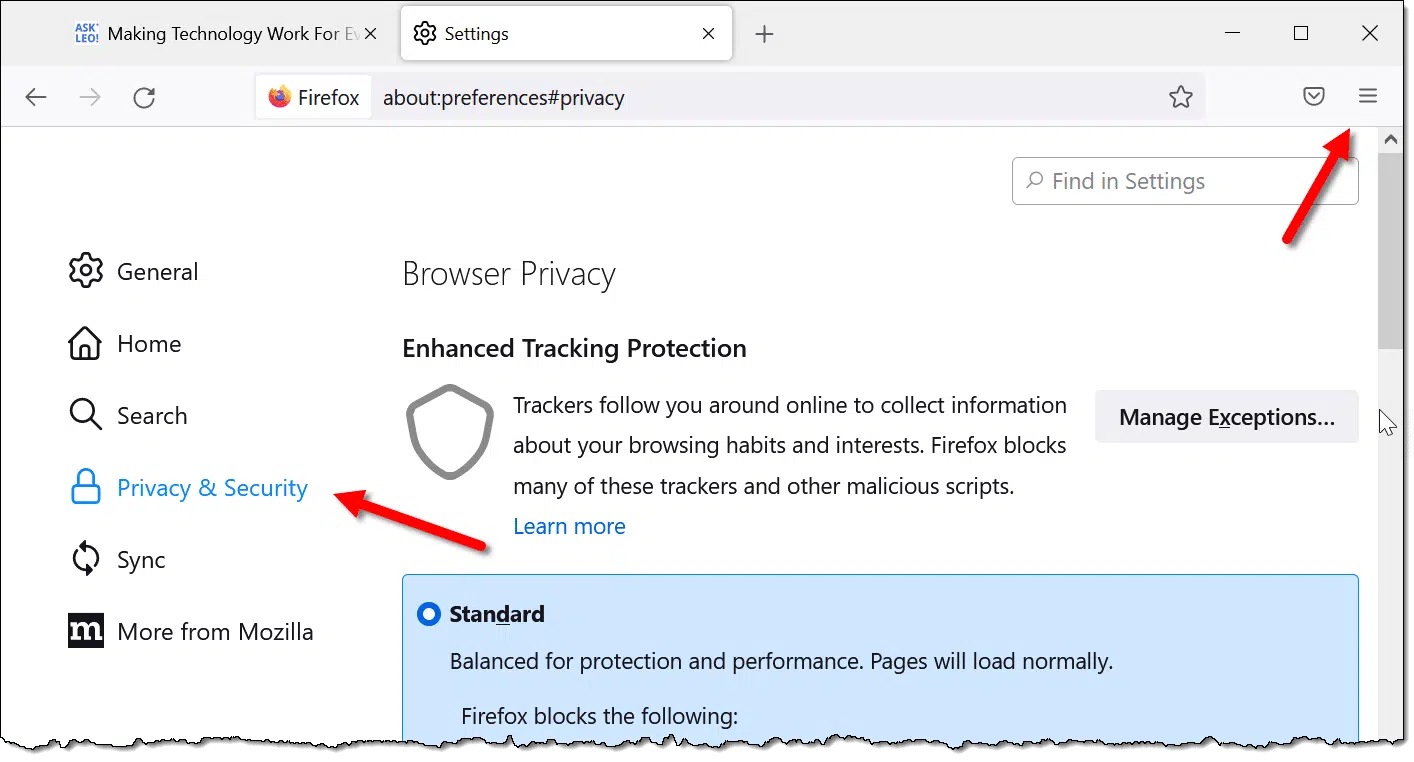Follow the Learn more link
The height and width of the screenshot is (762, 1414).
click(x=569, y=526)
